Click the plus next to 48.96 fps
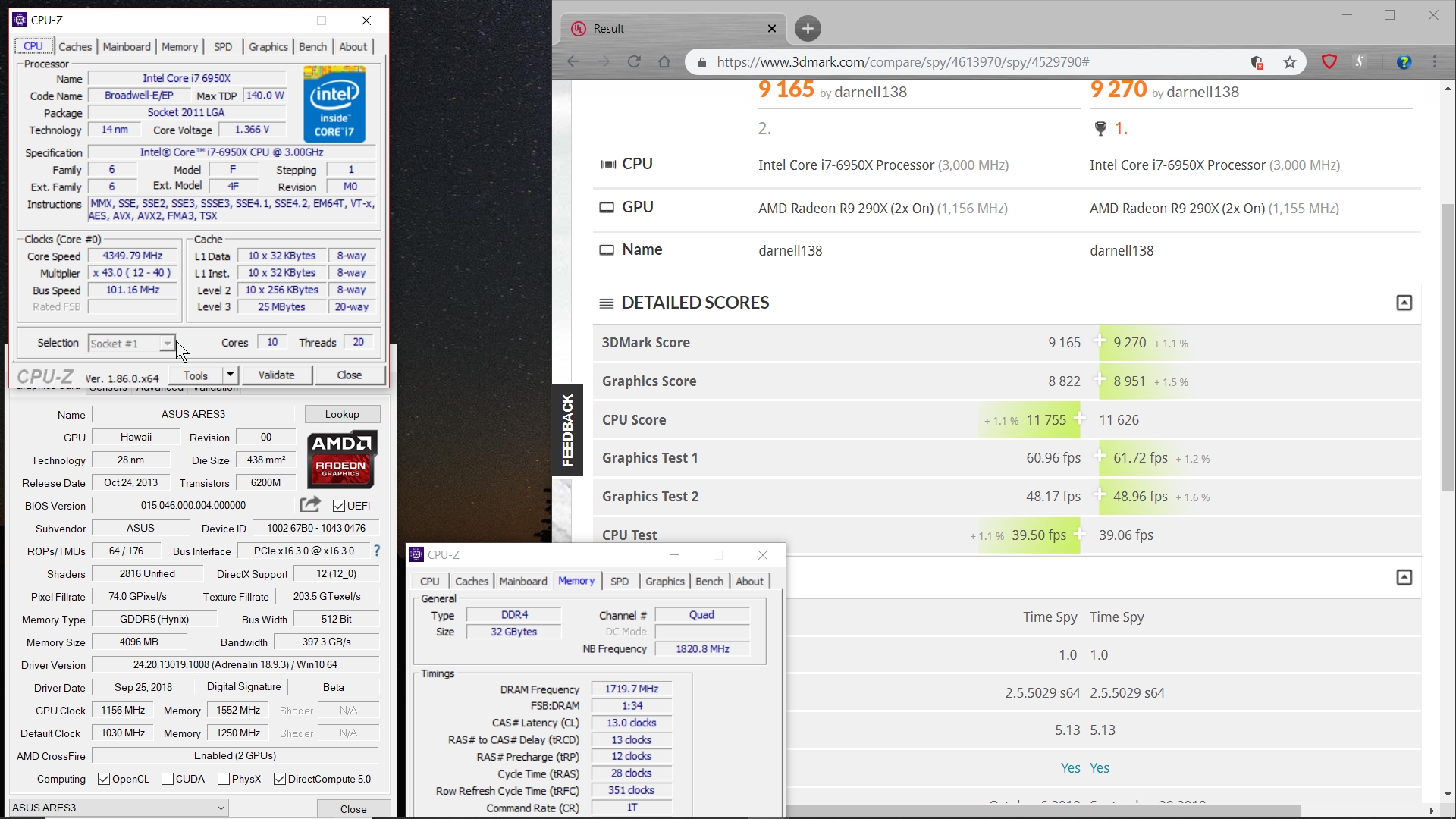The image size is (1456, 819). pos(1099,494)
